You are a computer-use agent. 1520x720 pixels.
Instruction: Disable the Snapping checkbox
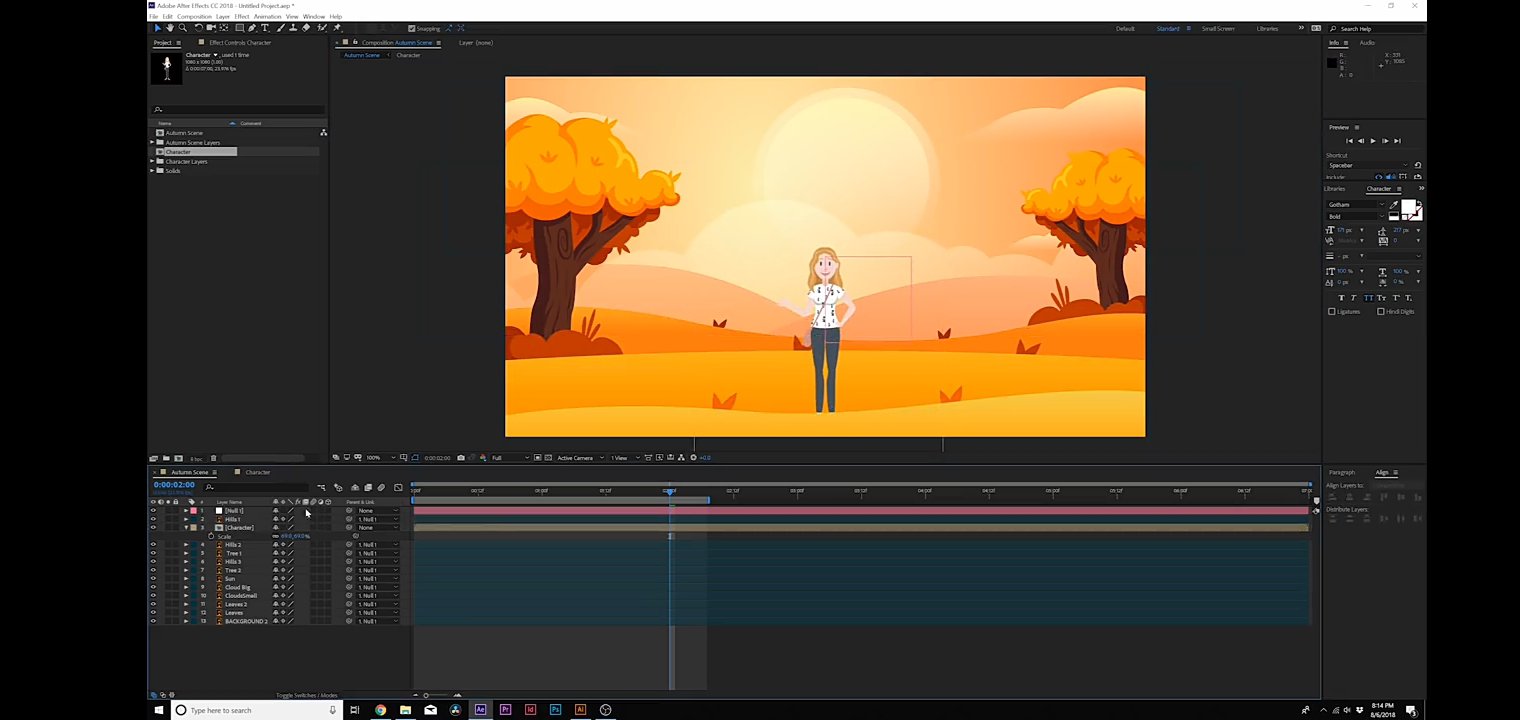point(412,28)
